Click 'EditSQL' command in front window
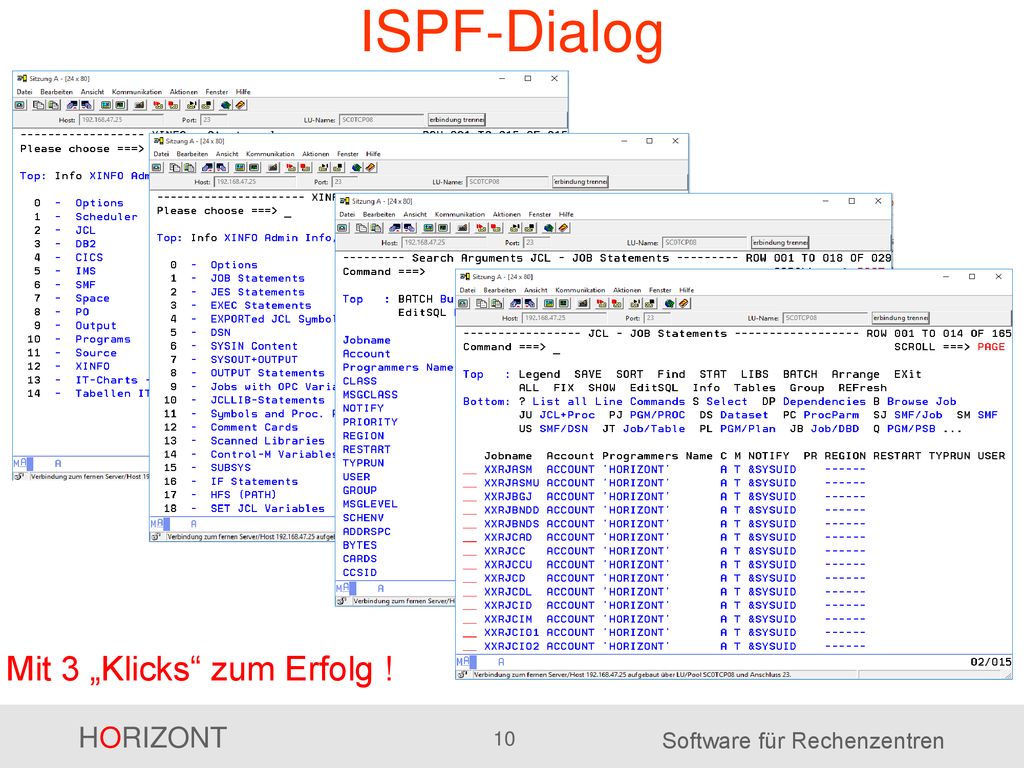 [x=654, y=388]
